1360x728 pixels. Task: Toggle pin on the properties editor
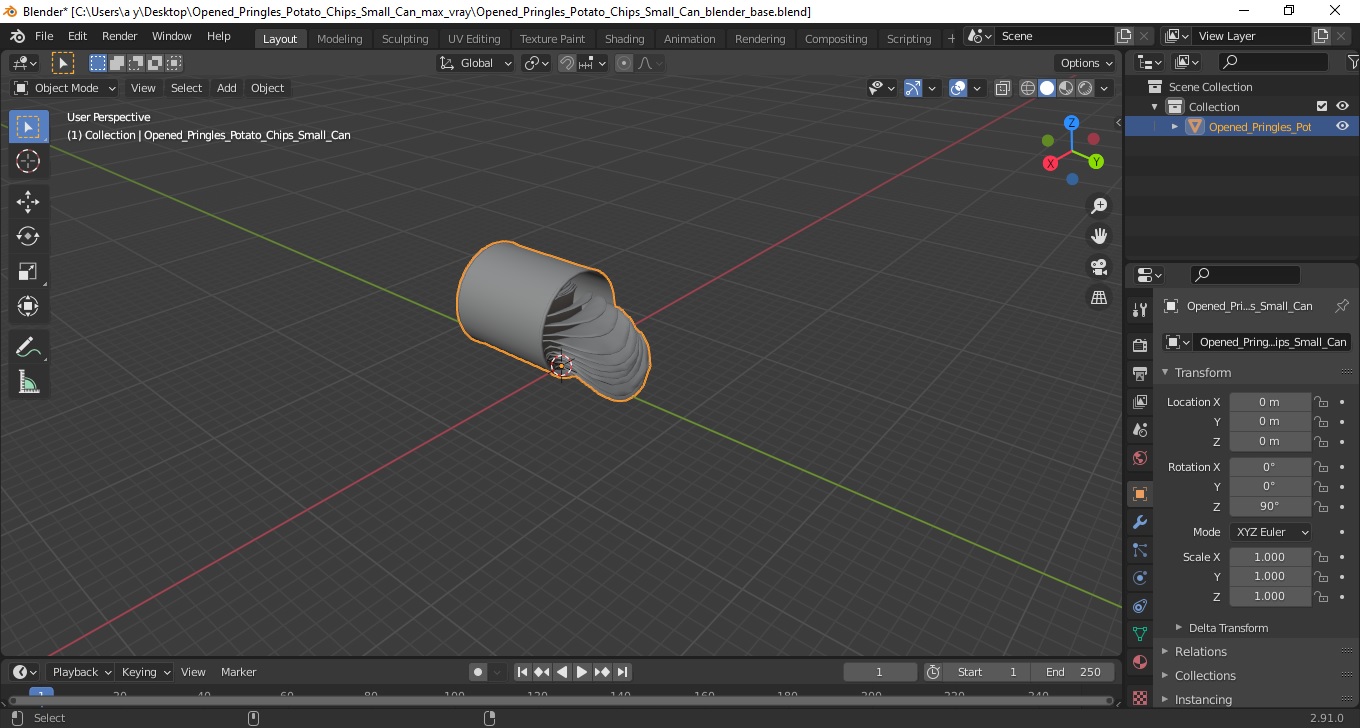[x=1342, y=306]
